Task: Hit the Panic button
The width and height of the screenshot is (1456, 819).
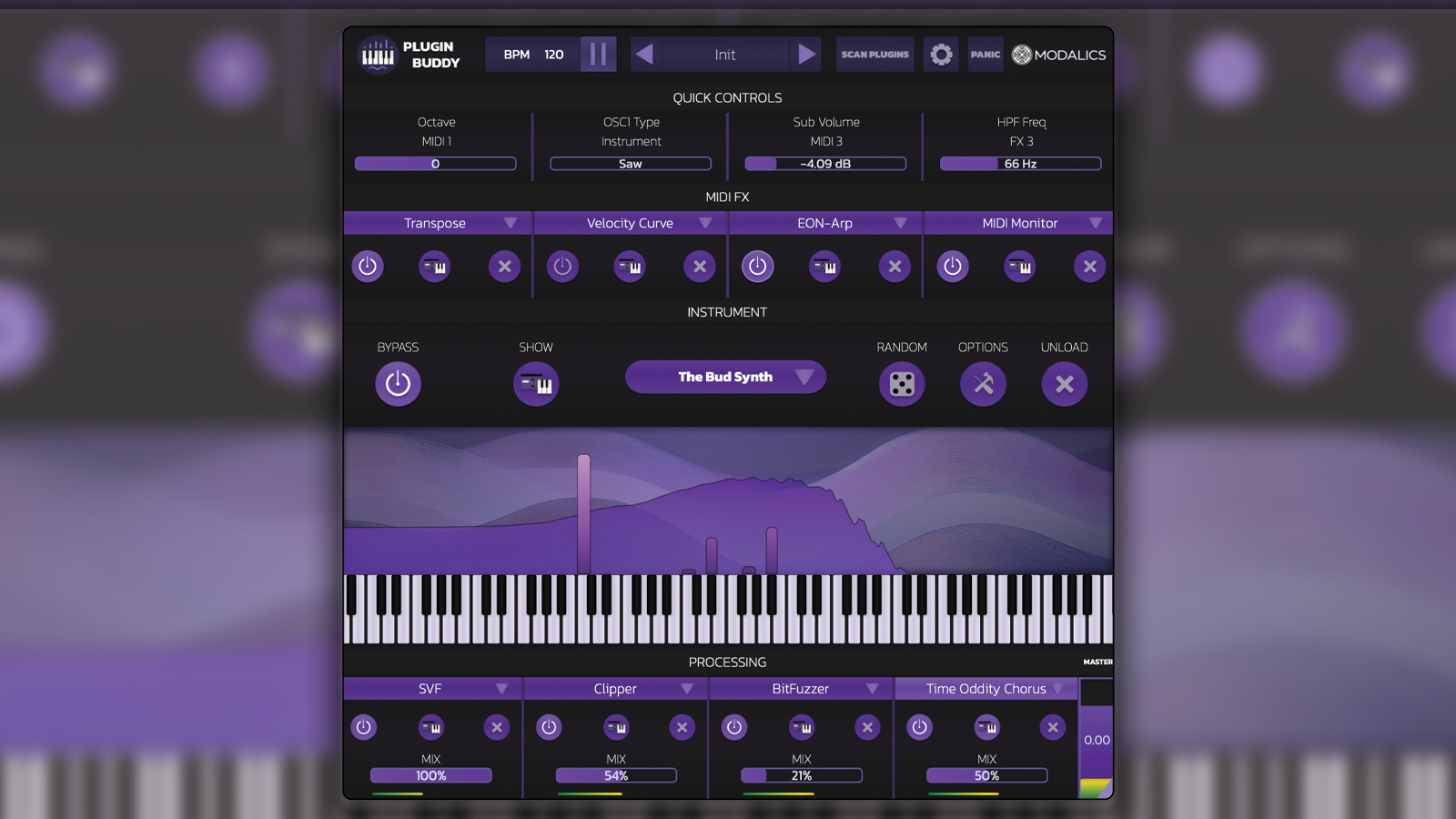Action: point(986,55)
